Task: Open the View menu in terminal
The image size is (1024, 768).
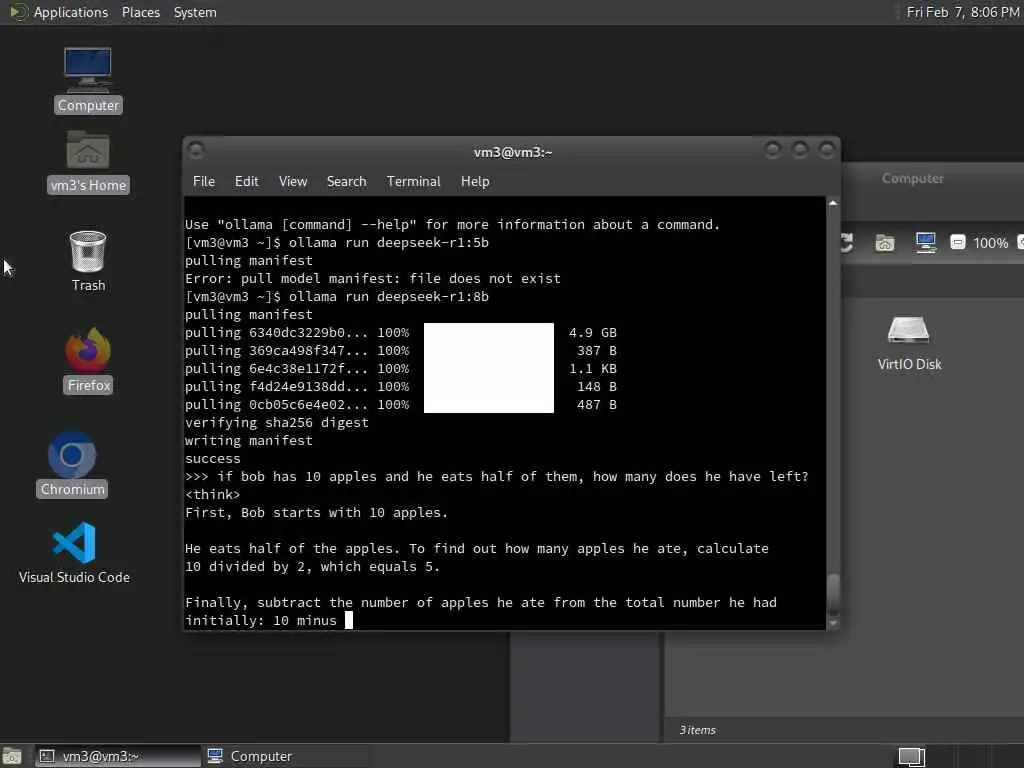Action: [293, 182]
